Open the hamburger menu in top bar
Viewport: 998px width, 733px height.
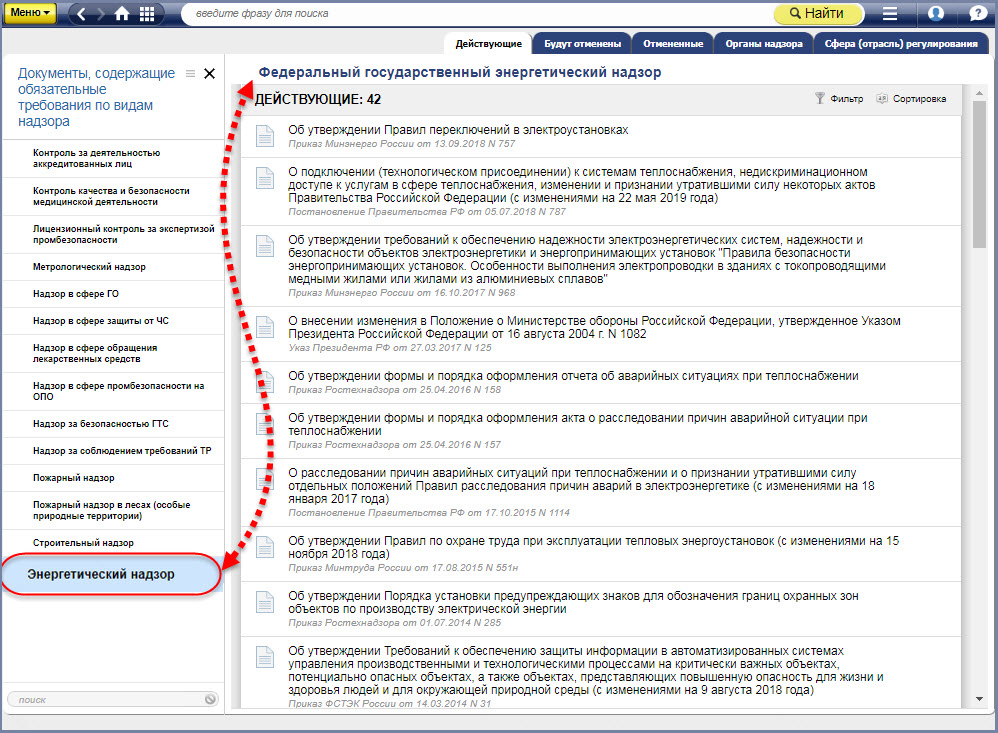(x=890, y=14)
